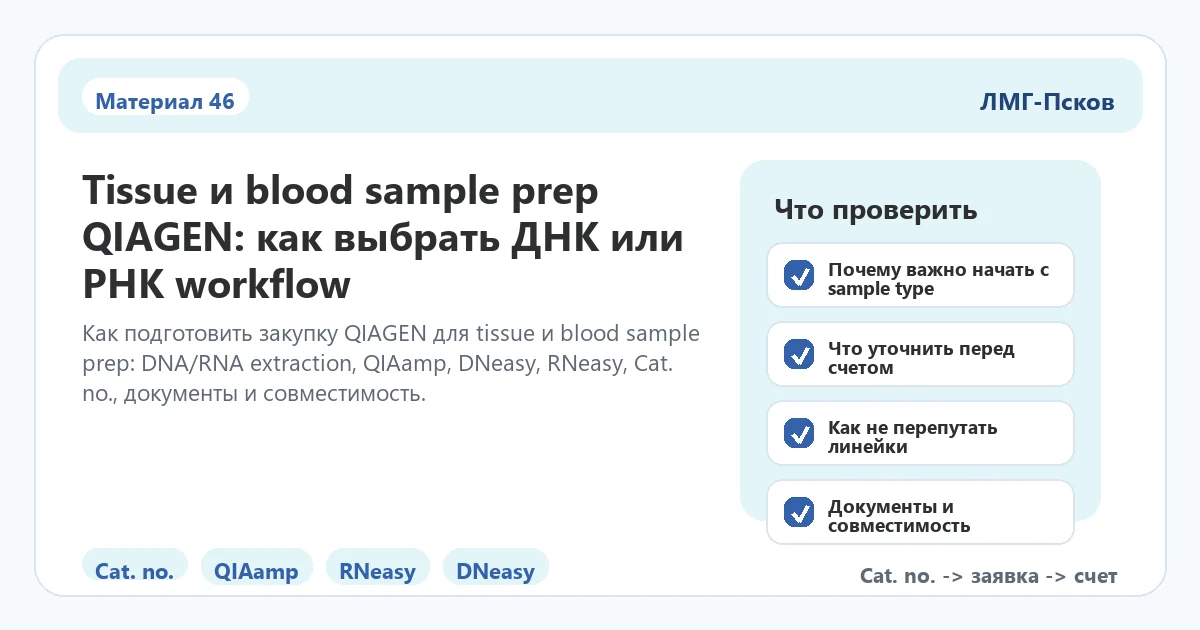Click the text 'Cat. no. -> заявка -> счет'

click(x=988, y=576)
